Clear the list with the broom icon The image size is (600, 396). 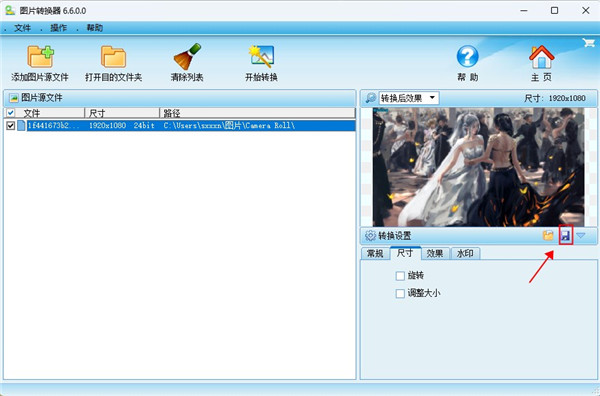[187, 57]
